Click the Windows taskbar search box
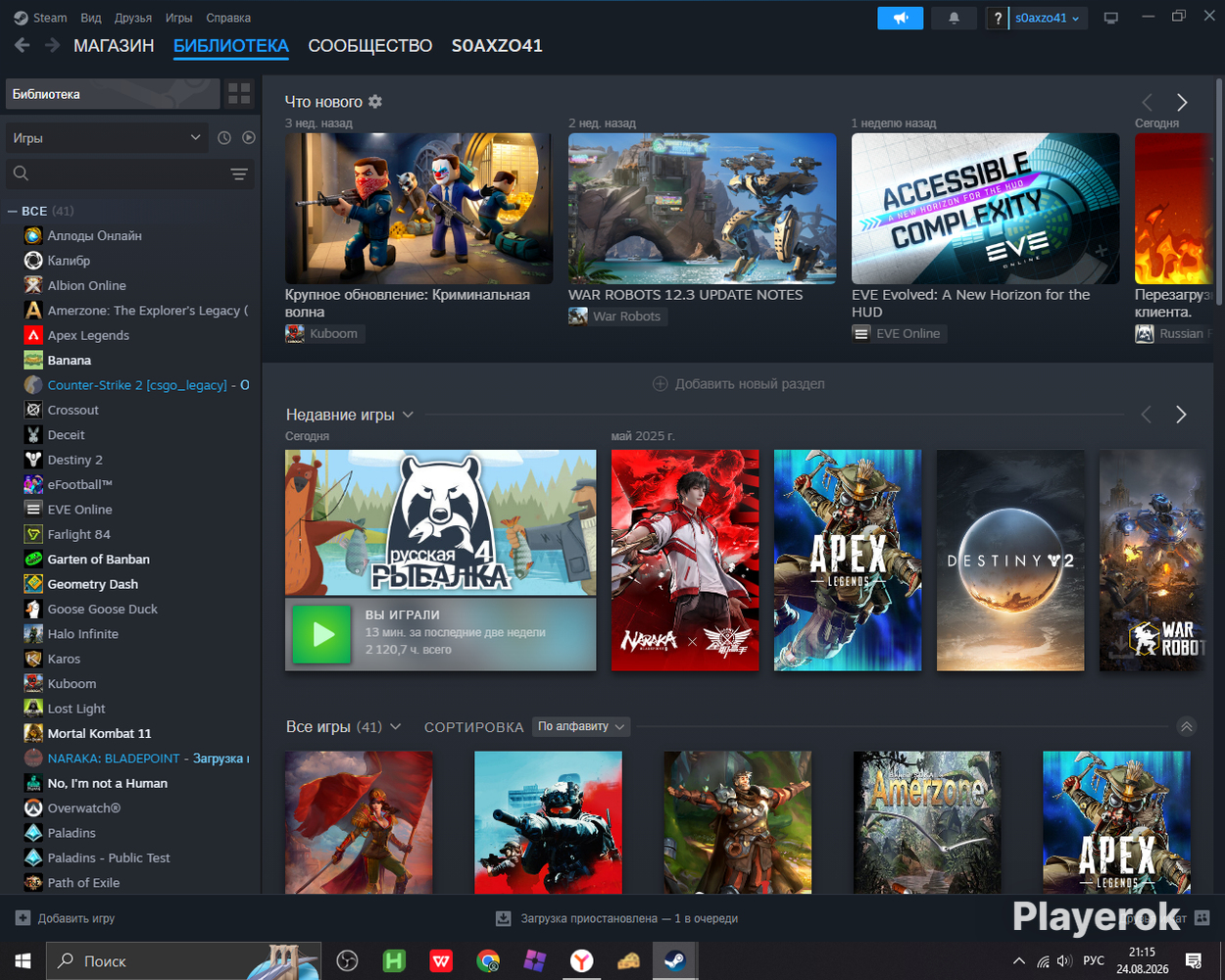The image size is (1225, 980). (x=184, y=960)
